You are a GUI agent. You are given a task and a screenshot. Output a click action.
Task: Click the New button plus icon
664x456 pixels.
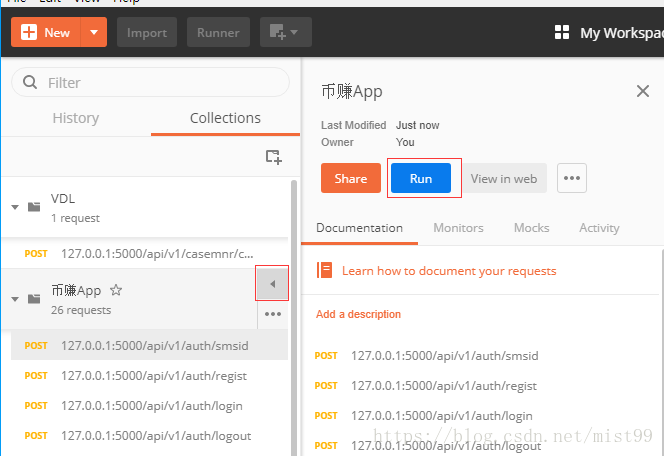pyautogui.click(x=29, y=32)
